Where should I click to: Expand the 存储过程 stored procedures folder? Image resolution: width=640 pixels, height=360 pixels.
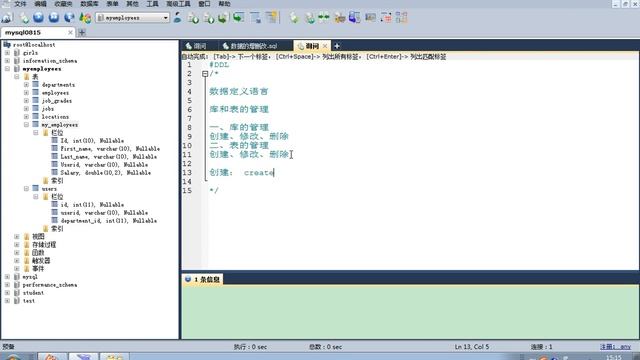17,244
